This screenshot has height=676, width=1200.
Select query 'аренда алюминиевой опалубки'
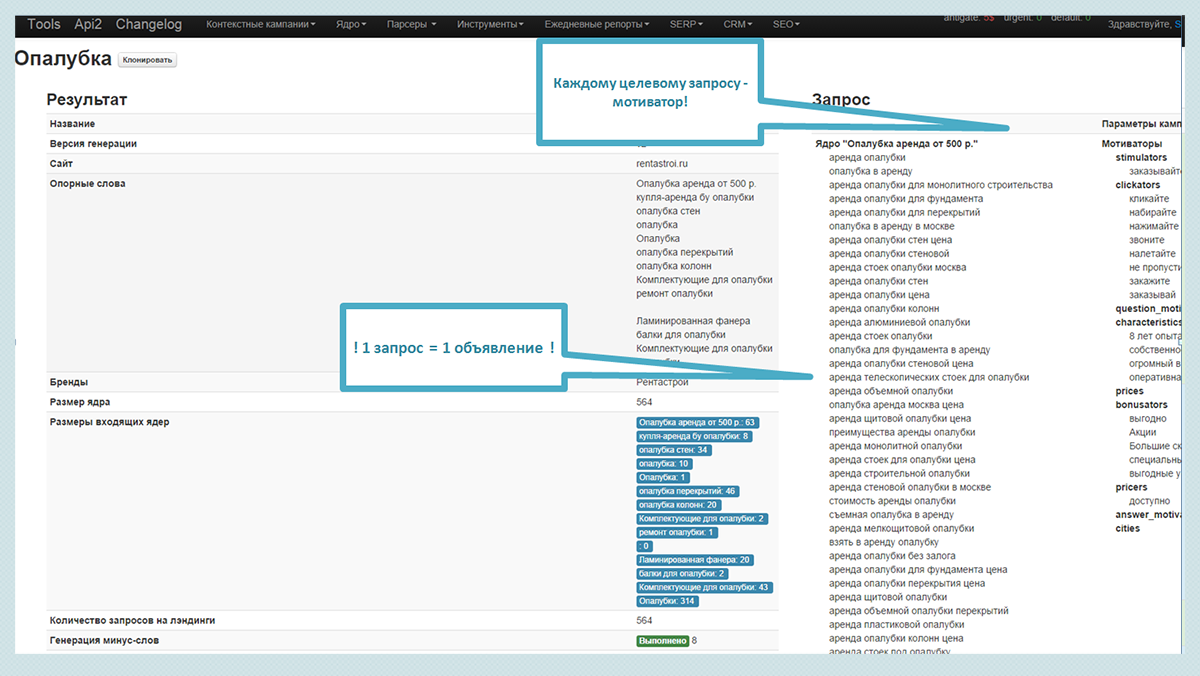coord(900,322)
